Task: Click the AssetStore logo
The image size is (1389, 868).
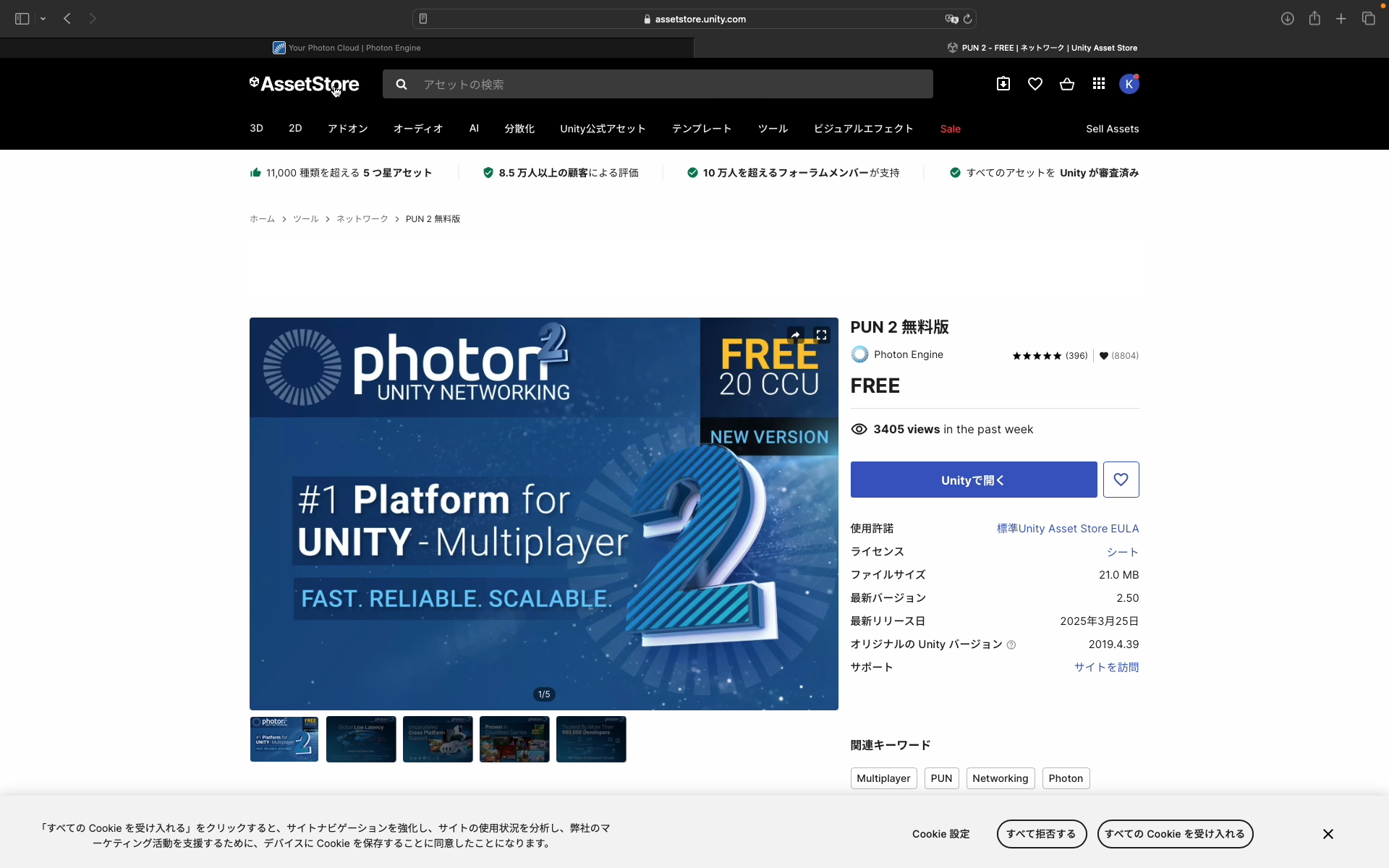Action: pyautogui.click(x=304, y=84)
